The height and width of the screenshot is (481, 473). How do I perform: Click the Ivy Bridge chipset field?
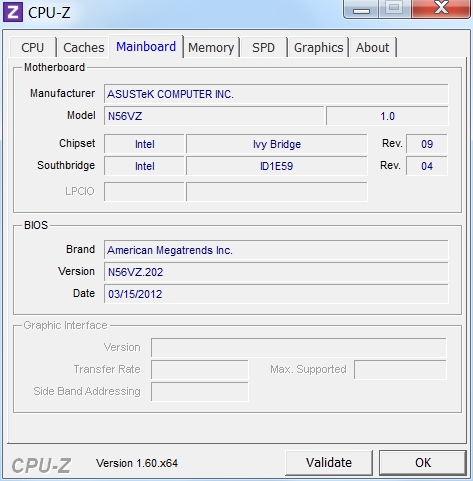pos(277,144)
